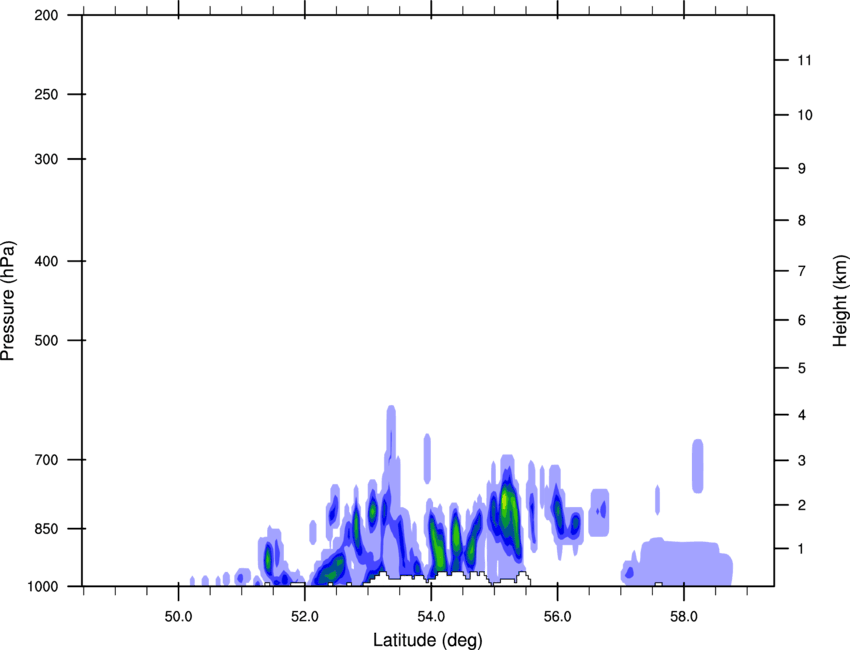Click the 200 pressure tick label
Viewport: 850px width, 650px height.
[46, 15]
